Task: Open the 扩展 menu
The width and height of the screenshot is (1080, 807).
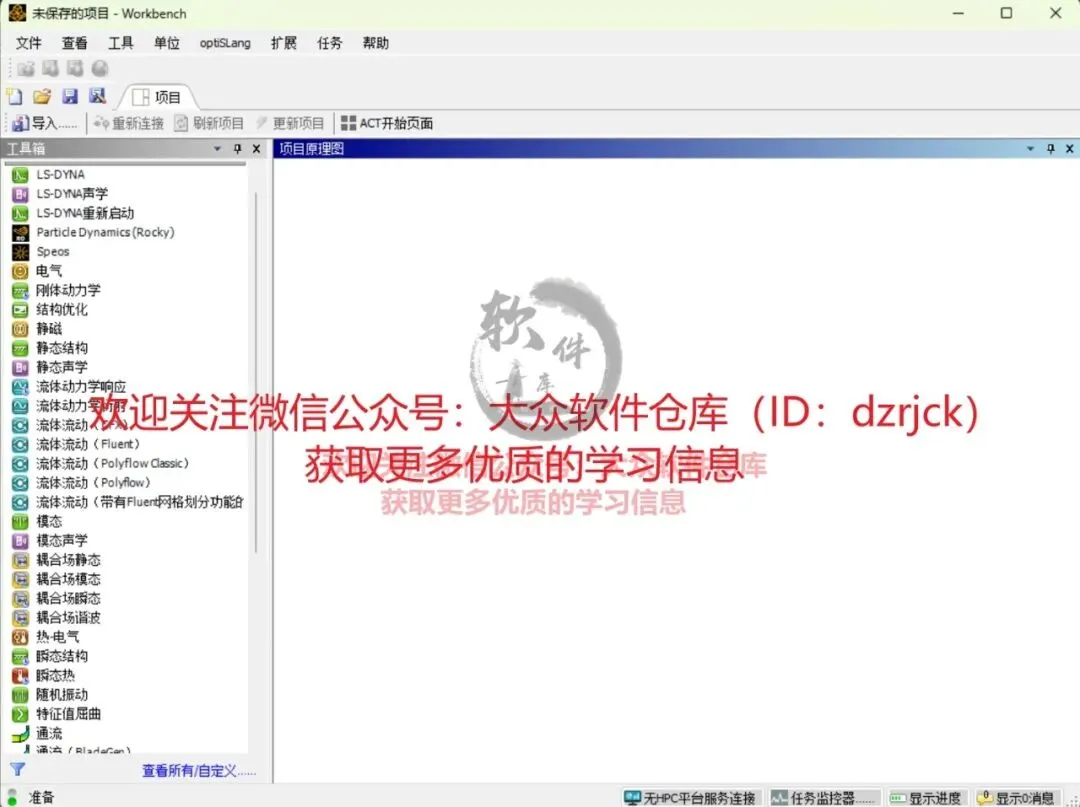Action: (x=284, y=43)
